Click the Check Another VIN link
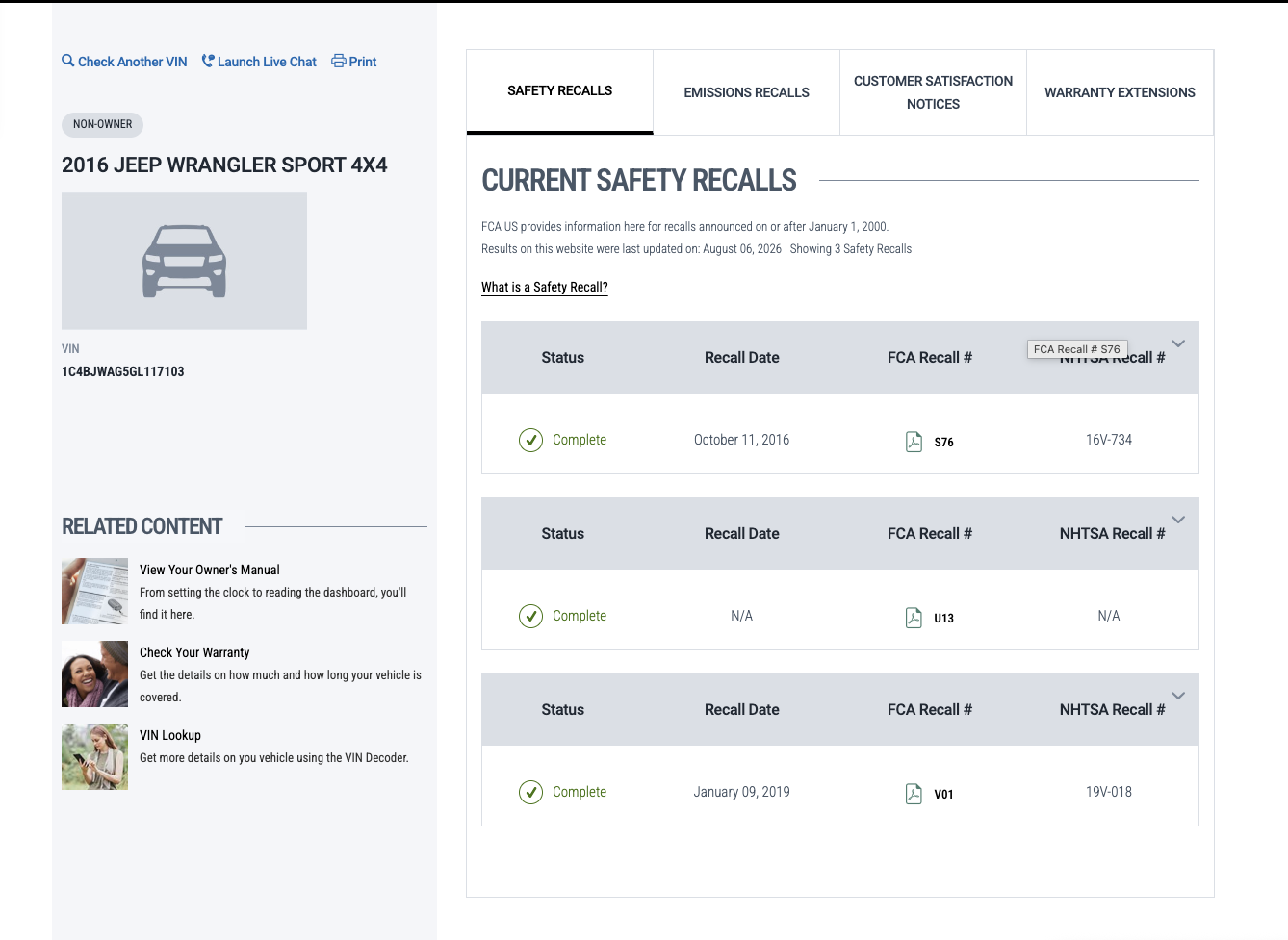Screen dimensions: 1288x940 point(133,62)
